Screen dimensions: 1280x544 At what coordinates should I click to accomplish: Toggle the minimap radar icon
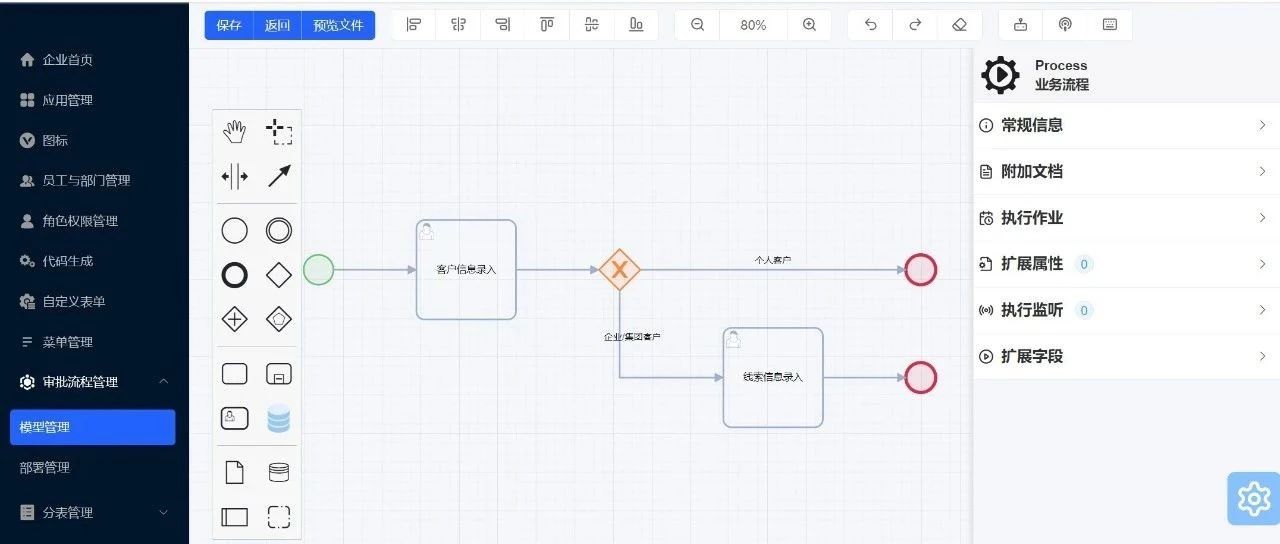coord(1065,25)
